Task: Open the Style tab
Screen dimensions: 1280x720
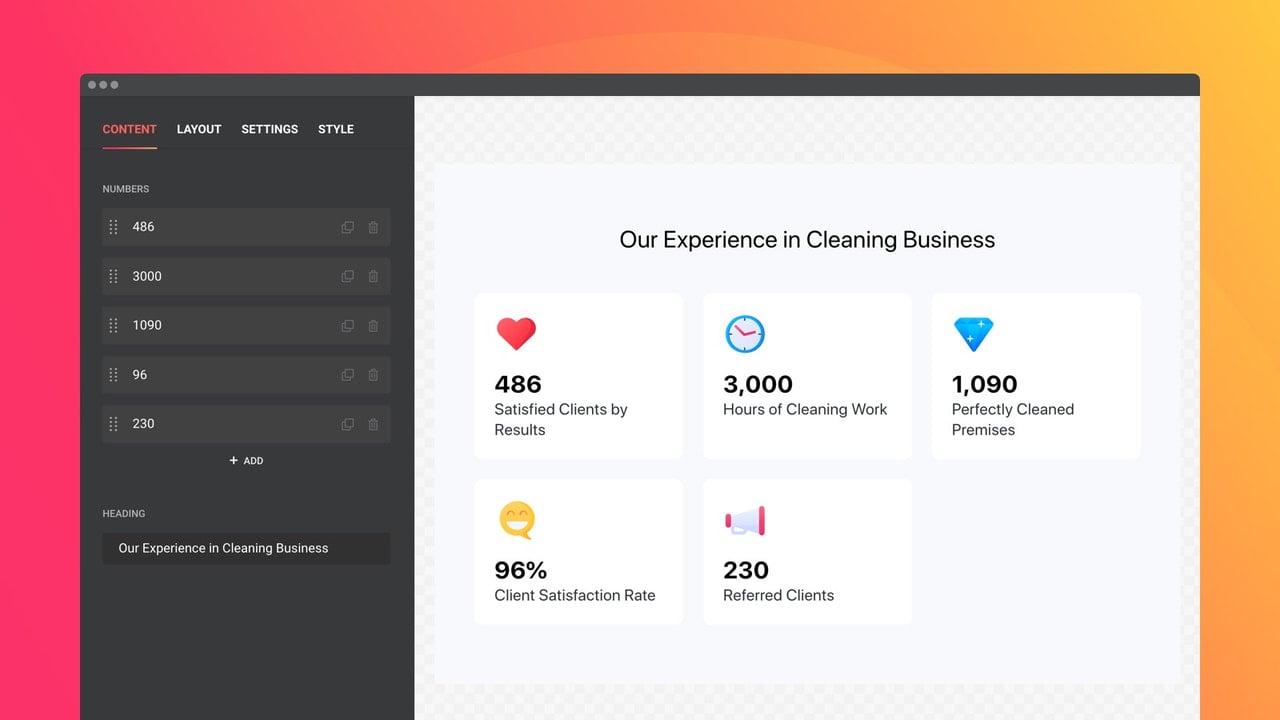Action: click(x=336, y=129)
